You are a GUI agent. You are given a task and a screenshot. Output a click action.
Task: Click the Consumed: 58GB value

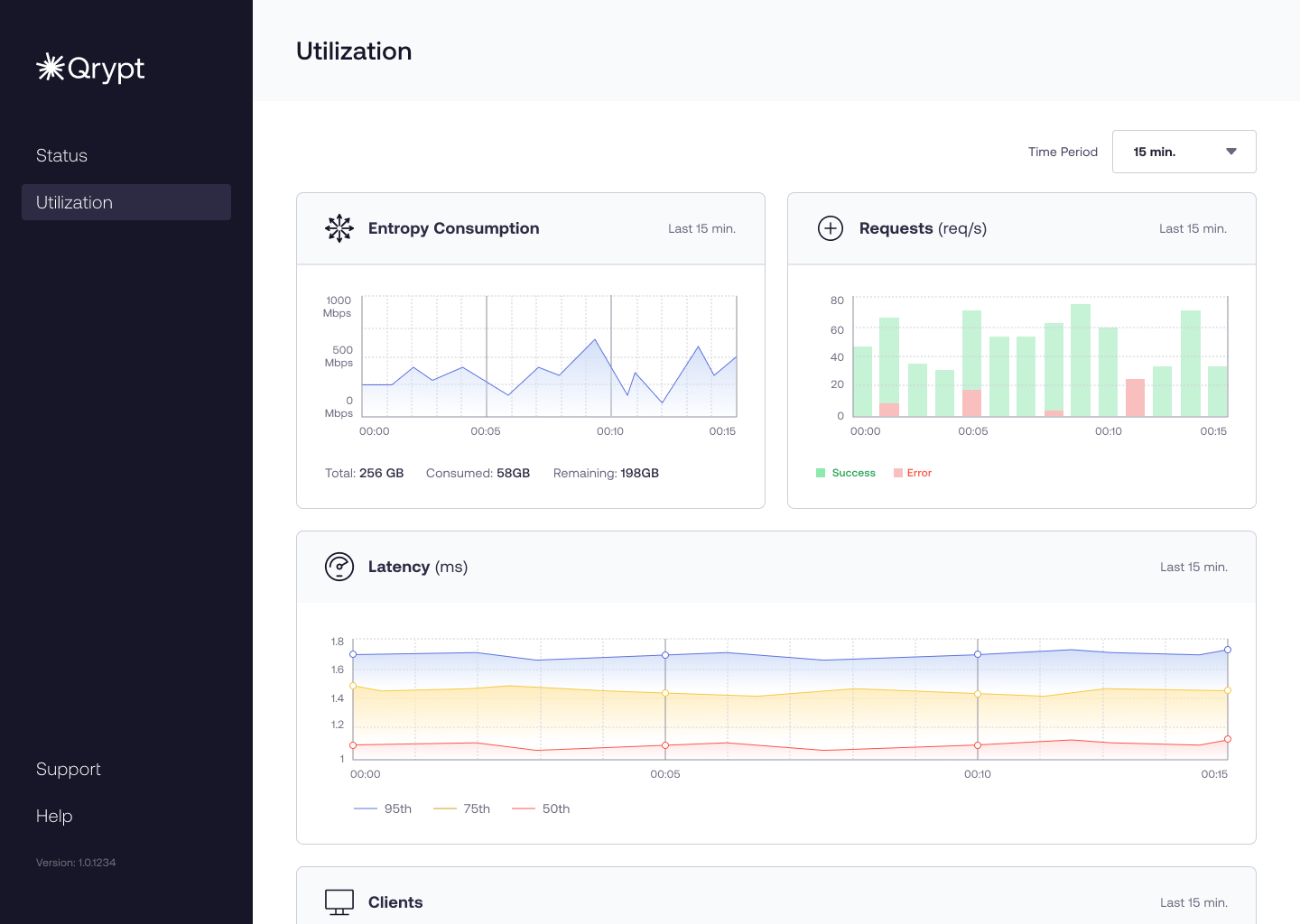tap(478, 473)
